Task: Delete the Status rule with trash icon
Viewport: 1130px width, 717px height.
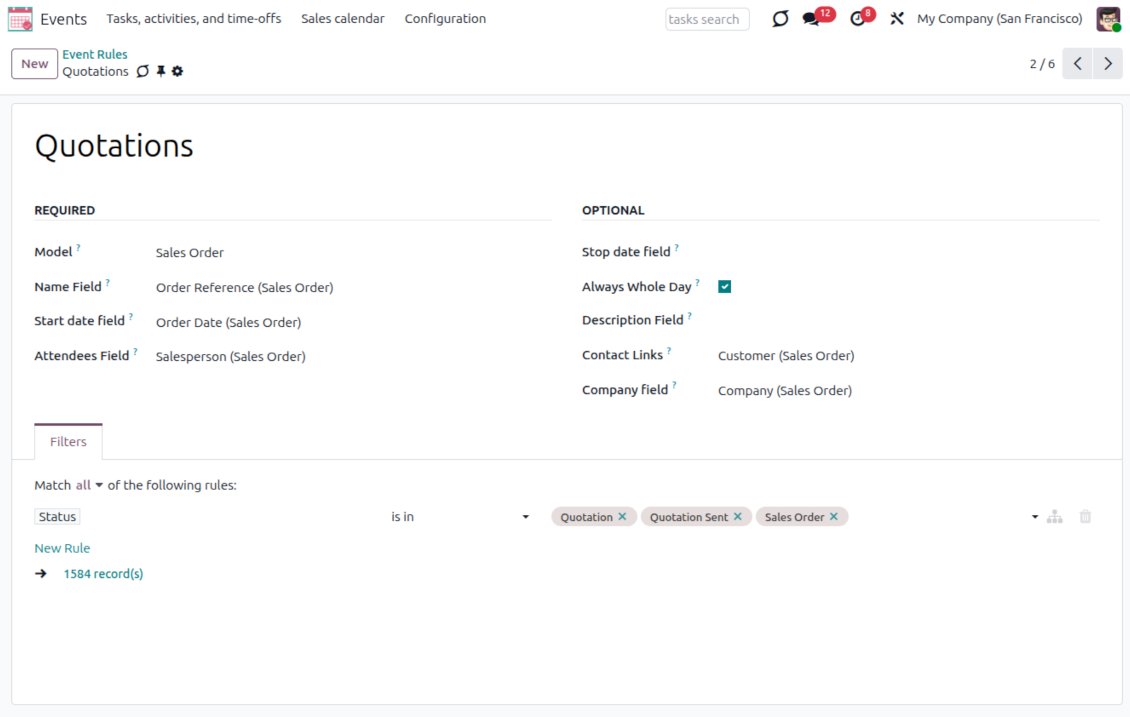Action: (1085, 517)
